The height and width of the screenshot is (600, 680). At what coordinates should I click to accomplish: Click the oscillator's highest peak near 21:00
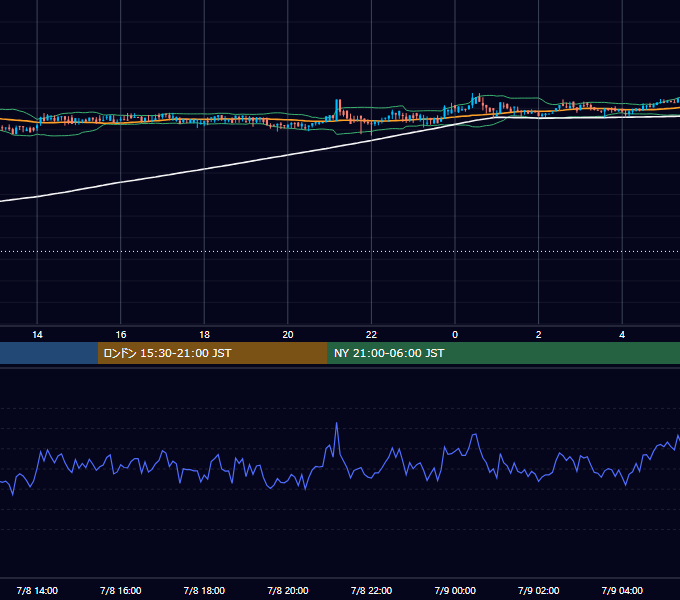click(337, 424)
